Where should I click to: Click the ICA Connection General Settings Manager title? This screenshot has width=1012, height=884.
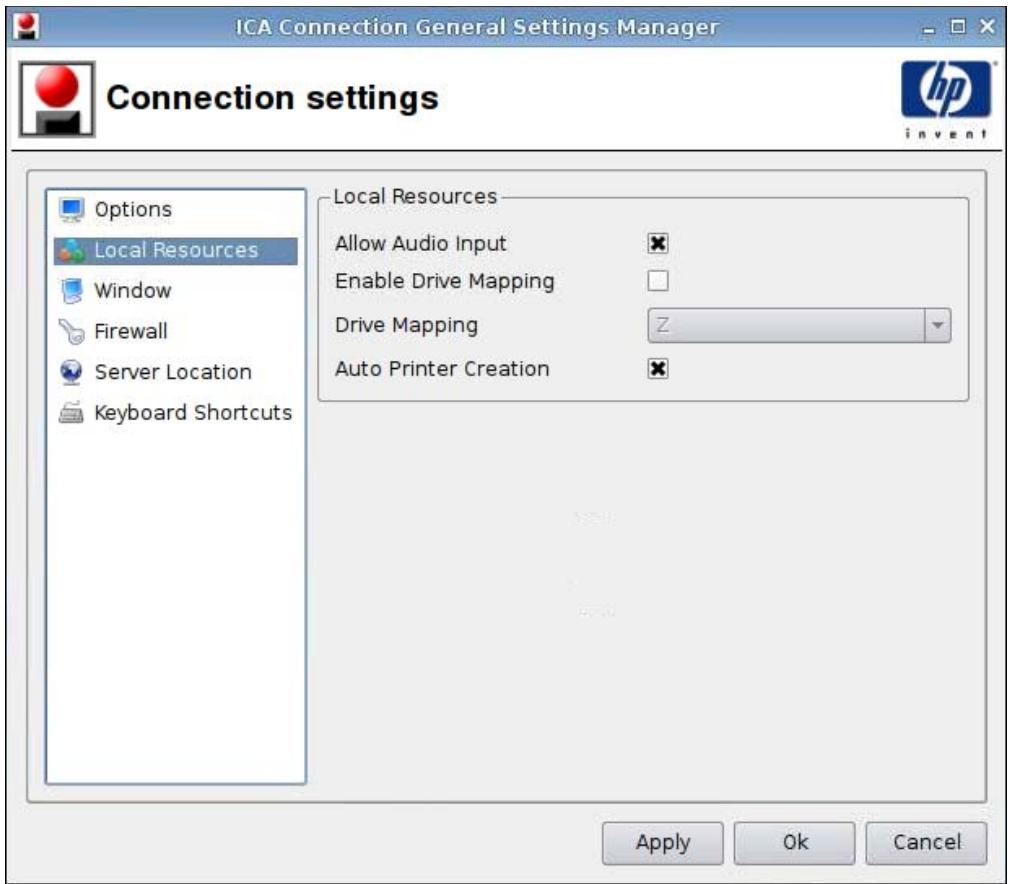pos(476,27)
